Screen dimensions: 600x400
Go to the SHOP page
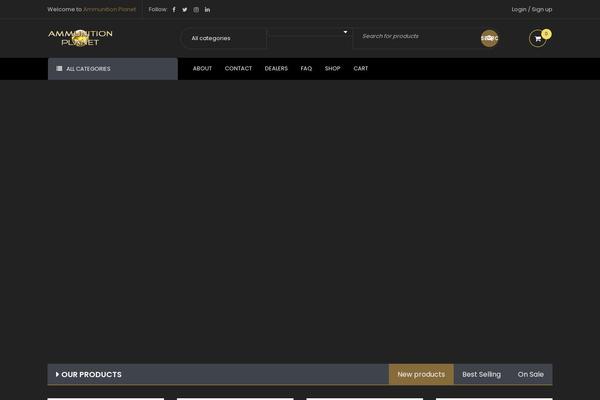pos(333,69)
